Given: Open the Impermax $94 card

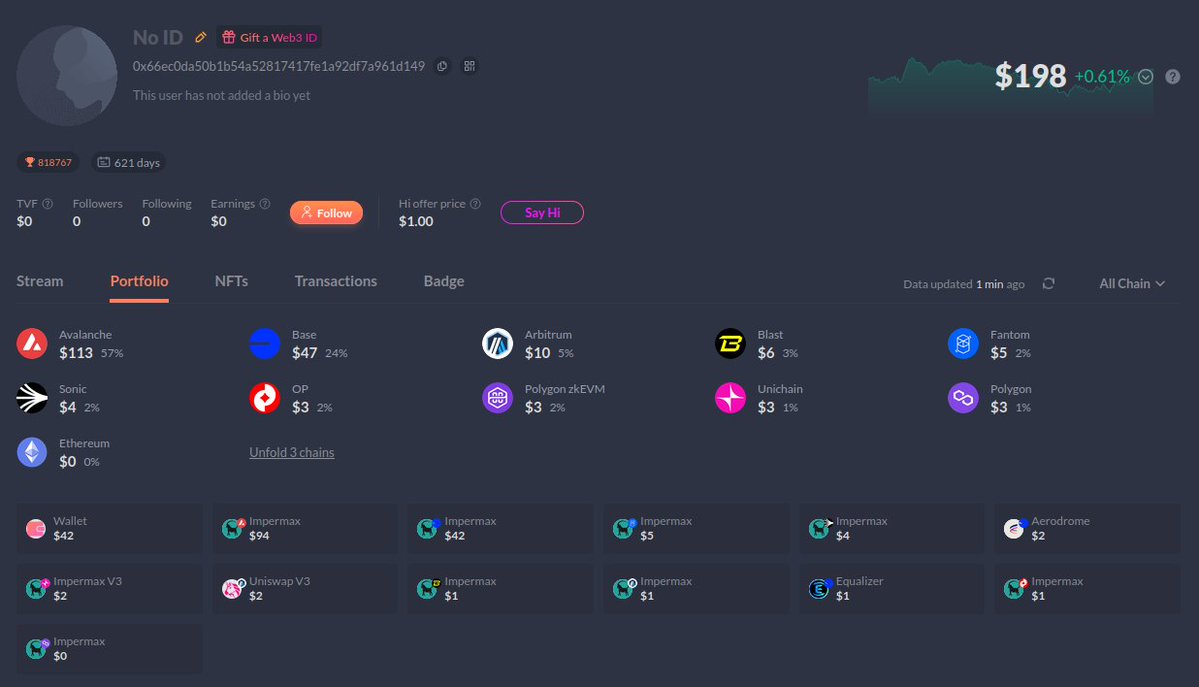Looking at the screenshot, I should click(x=306, y=529).
